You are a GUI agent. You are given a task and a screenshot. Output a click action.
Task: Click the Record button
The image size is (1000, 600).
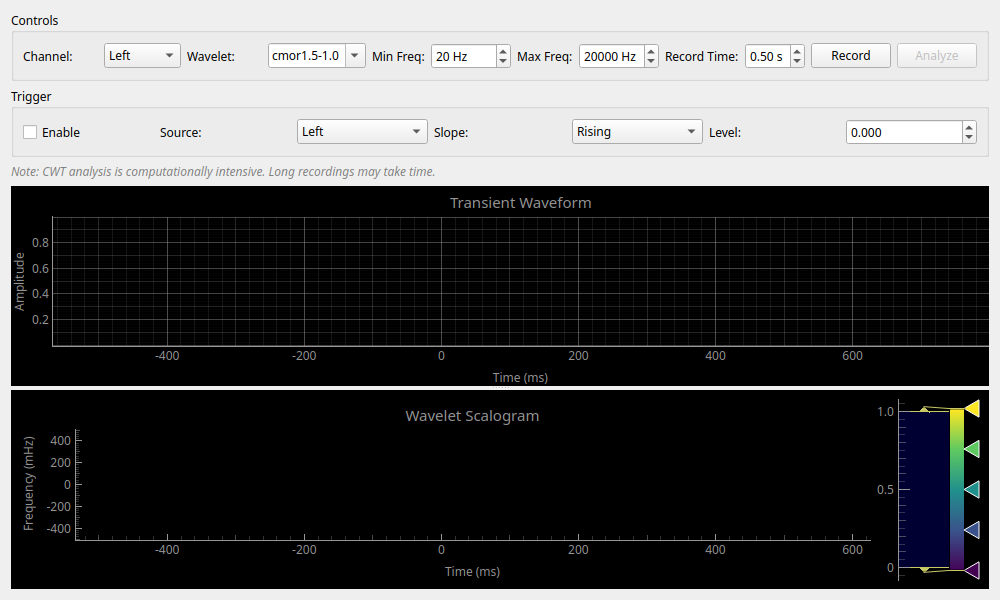pos(850,55)
